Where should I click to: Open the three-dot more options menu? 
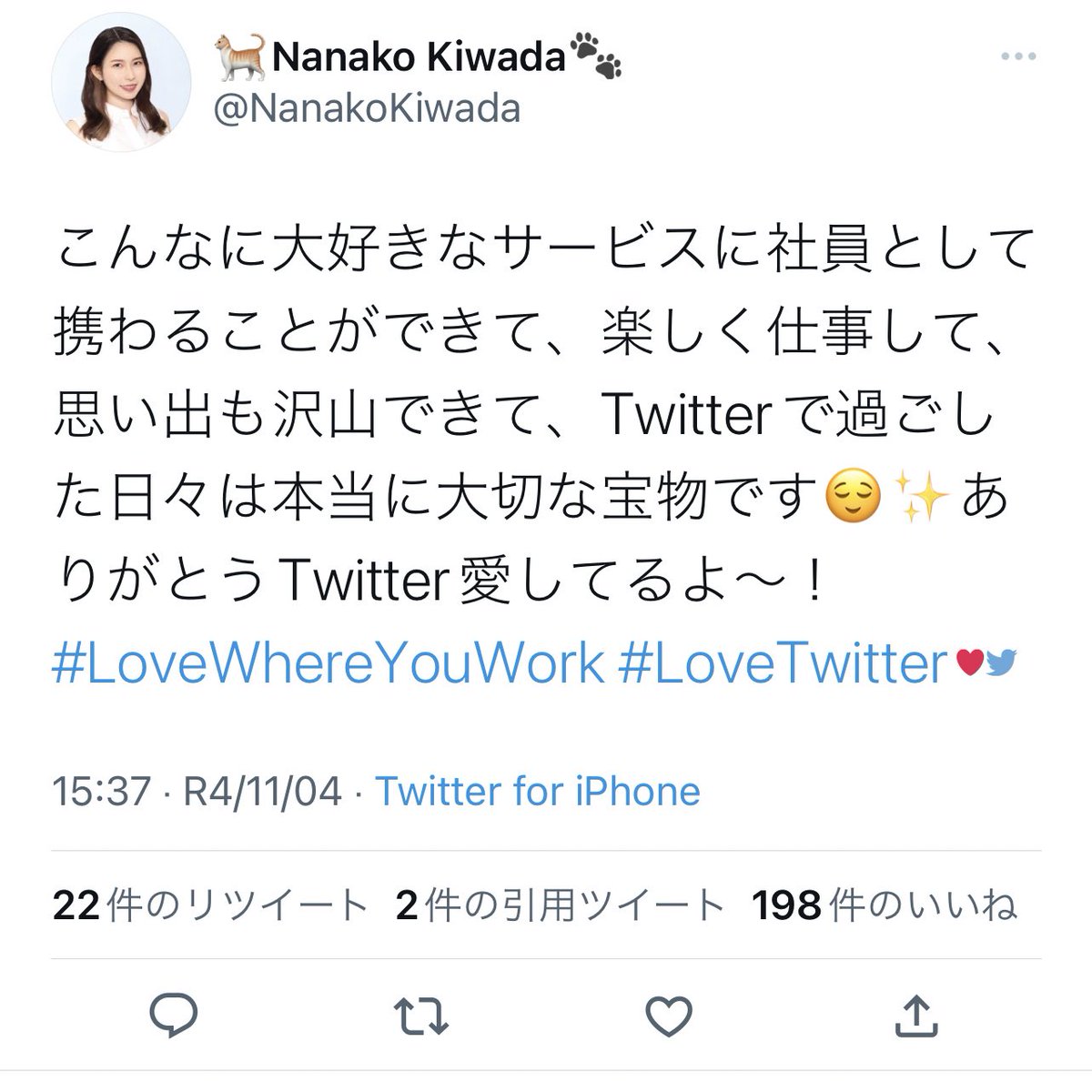1018,56
